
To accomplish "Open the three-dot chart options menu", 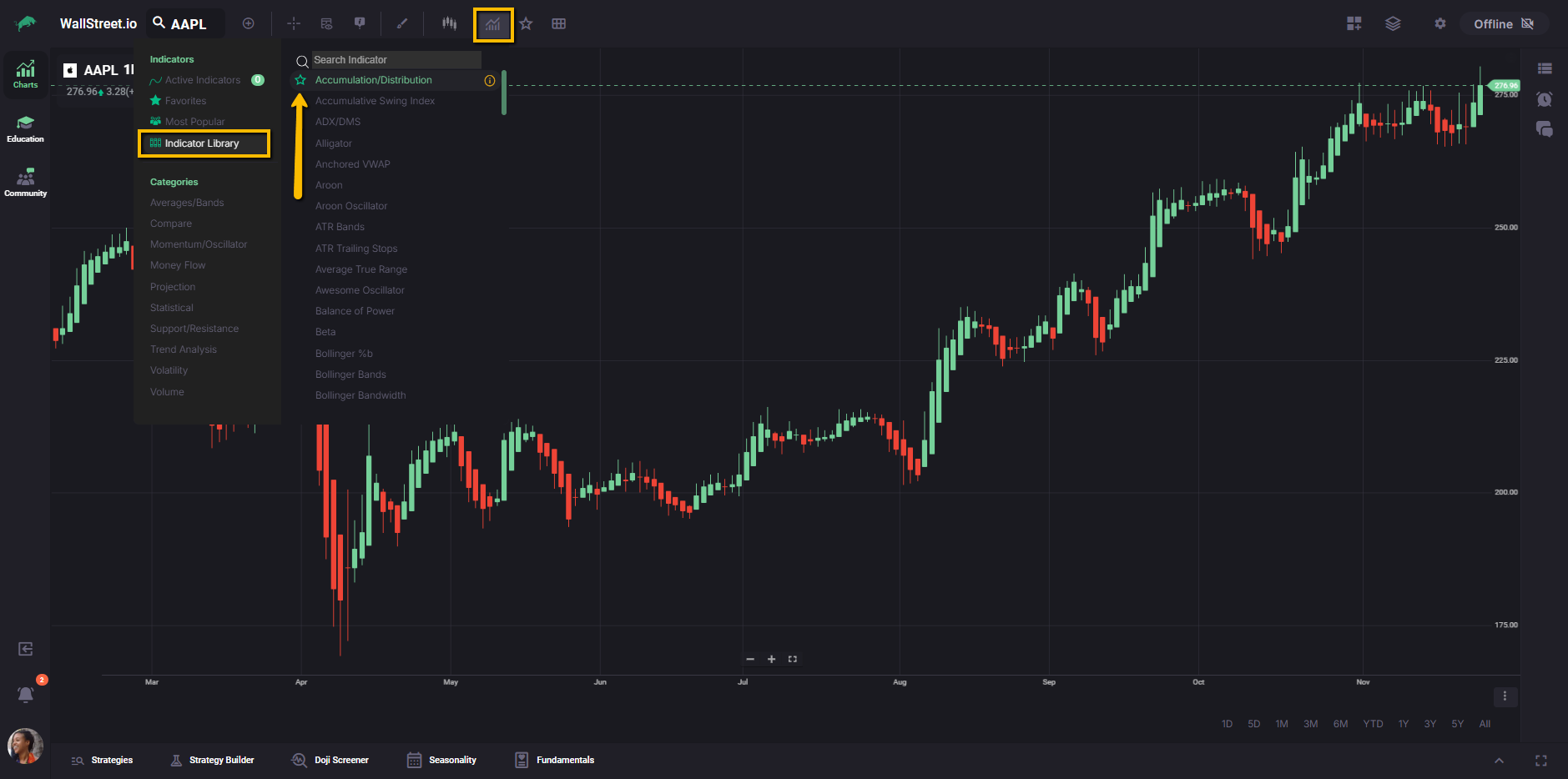I will click(x=1505, y=696).
